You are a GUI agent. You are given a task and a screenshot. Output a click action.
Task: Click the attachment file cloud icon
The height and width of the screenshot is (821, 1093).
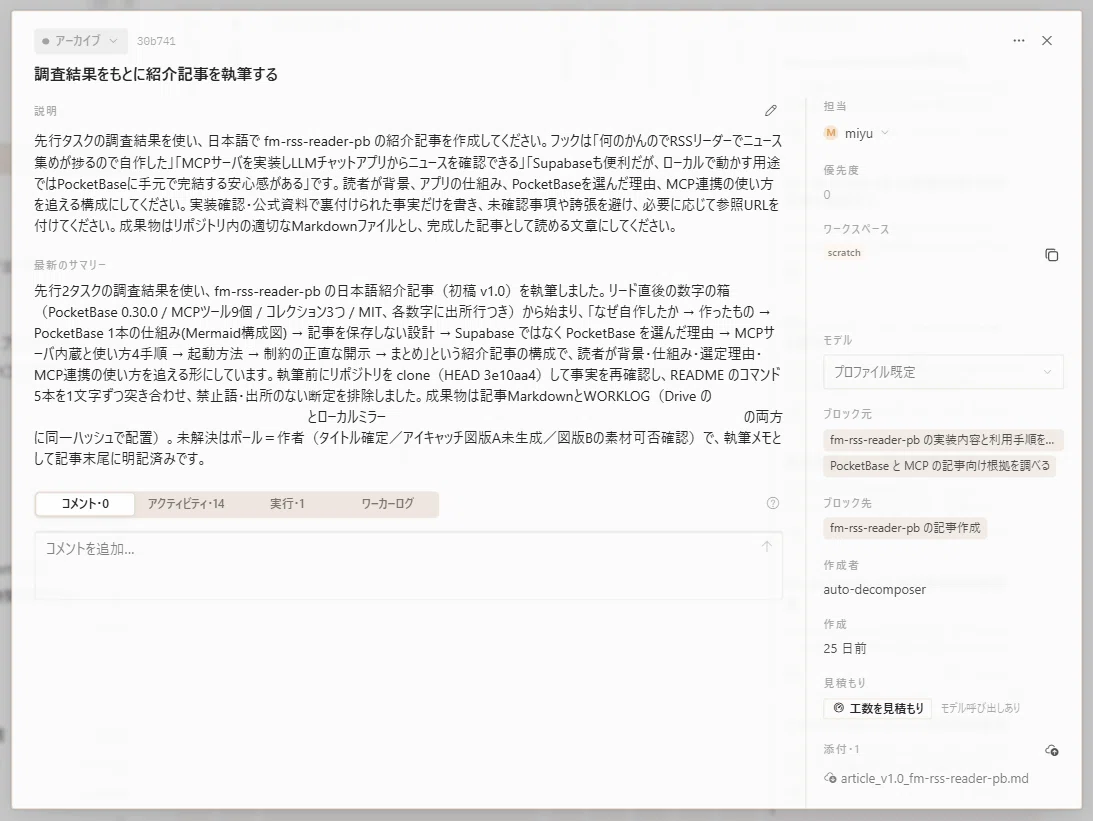pyautogui.click(x=830, y=778)
